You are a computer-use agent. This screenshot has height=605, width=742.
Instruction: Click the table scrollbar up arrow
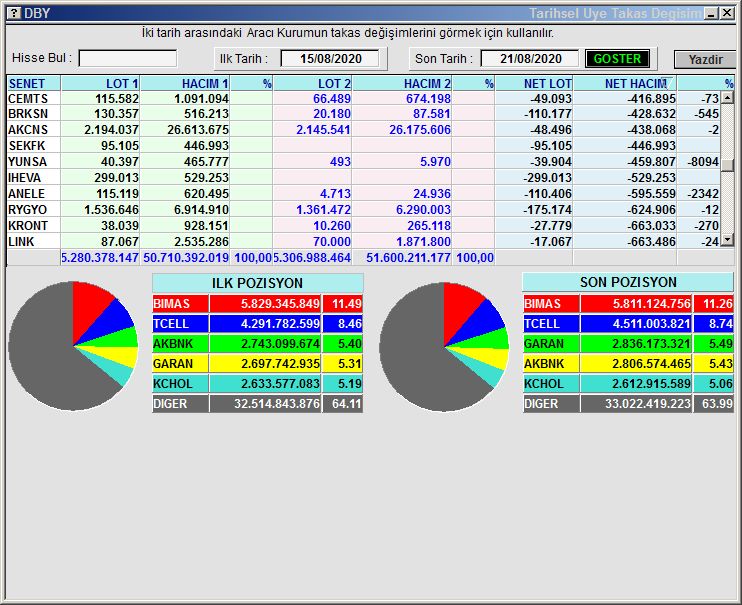click(727, 98)
